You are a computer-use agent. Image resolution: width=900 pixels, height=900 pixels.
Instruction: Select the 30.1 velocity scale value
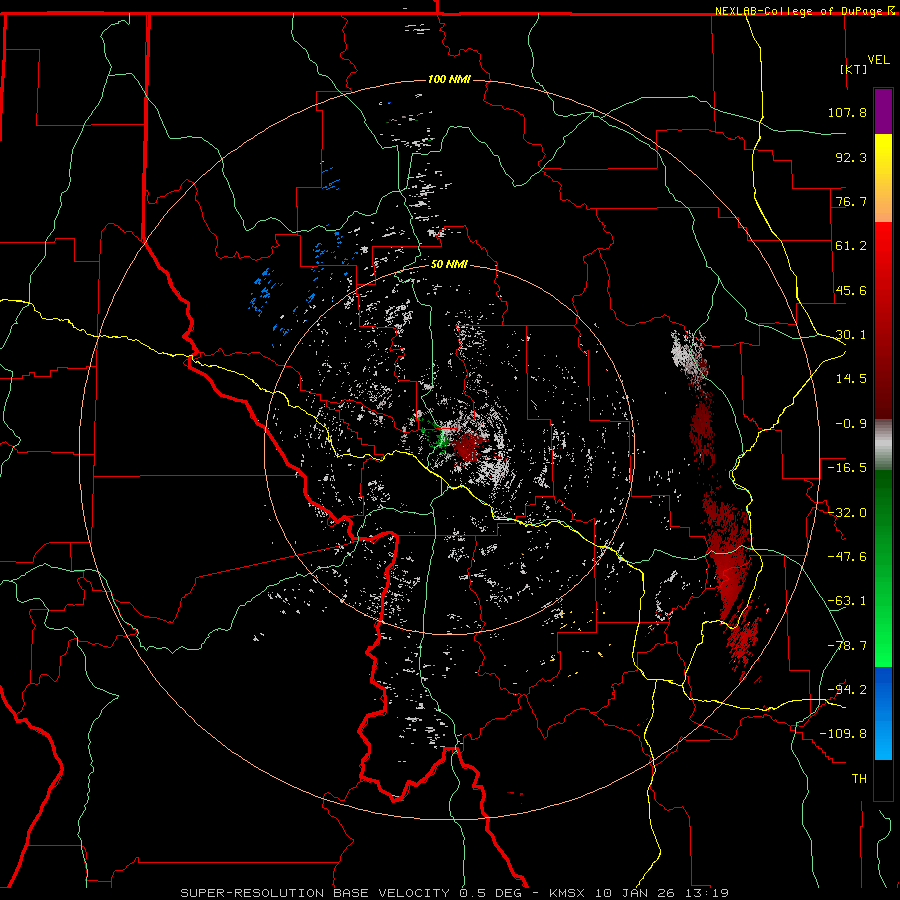(851, 335)
